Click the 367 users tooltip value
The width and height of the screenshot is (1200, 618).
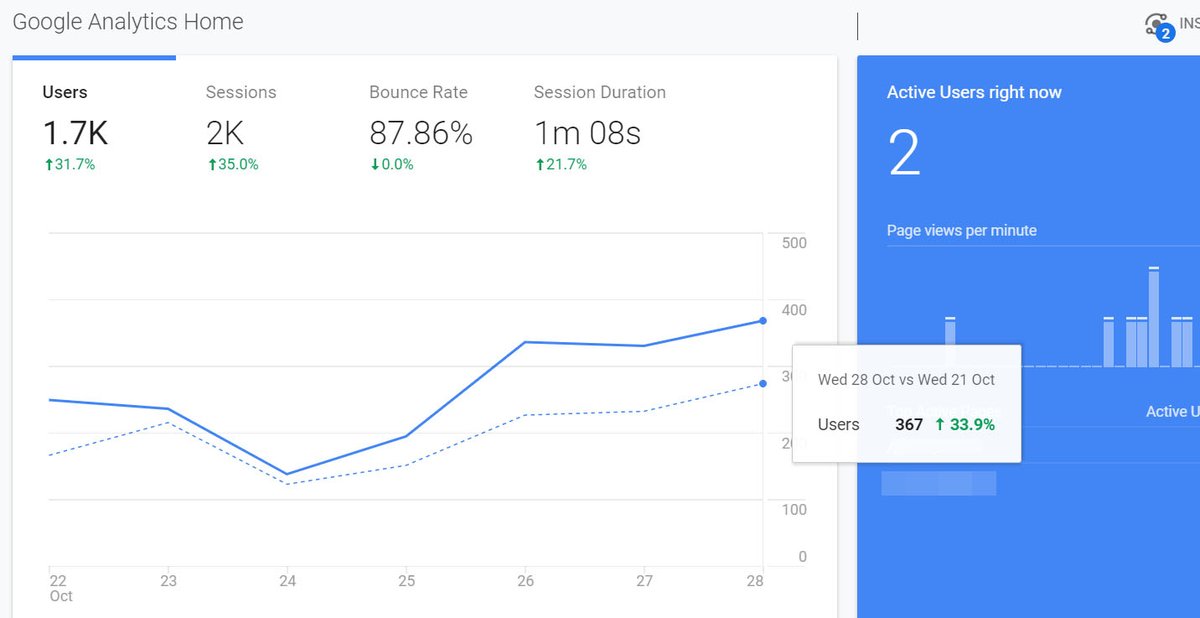909,424
